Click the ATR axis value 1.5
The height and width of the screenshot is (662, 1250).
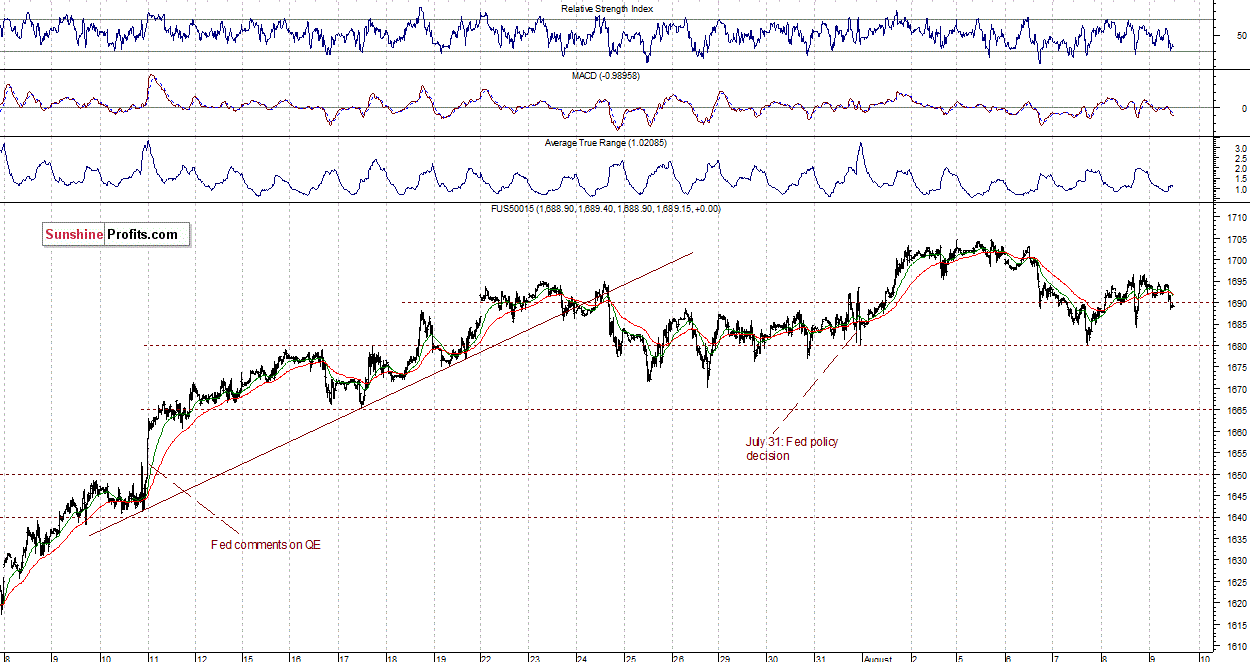(1240, 179)
